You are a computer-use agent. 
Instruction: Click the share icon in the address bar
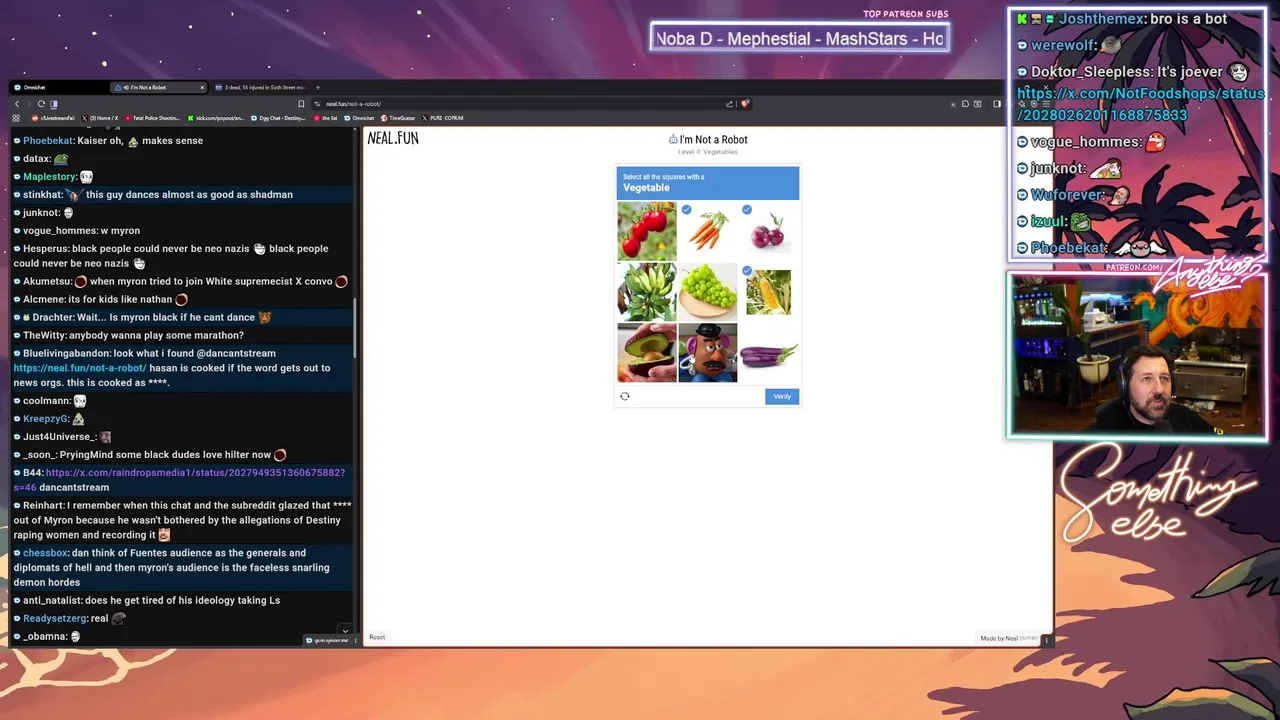[x=730, y=104]
